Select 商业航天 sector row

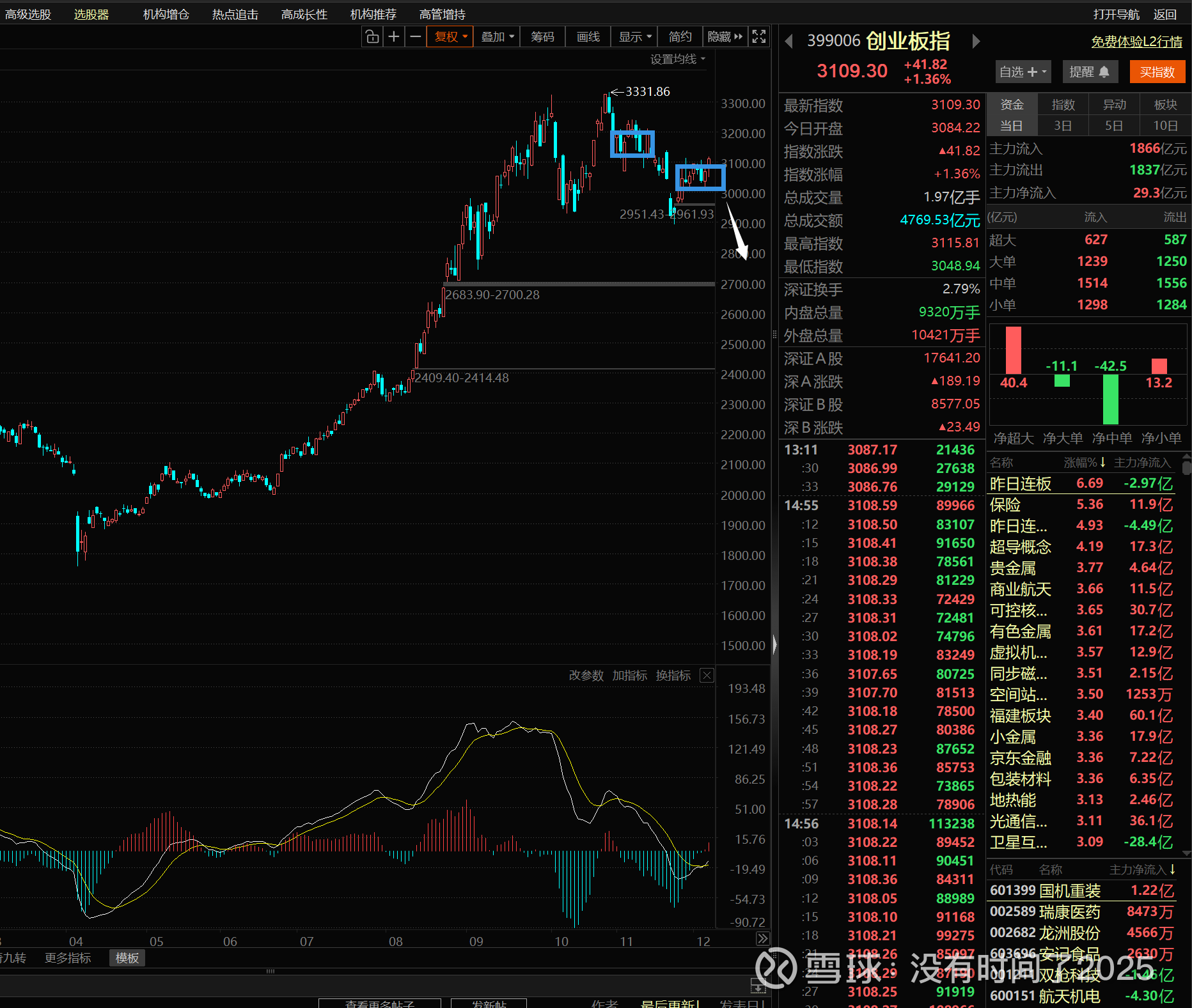(1082, 589)
